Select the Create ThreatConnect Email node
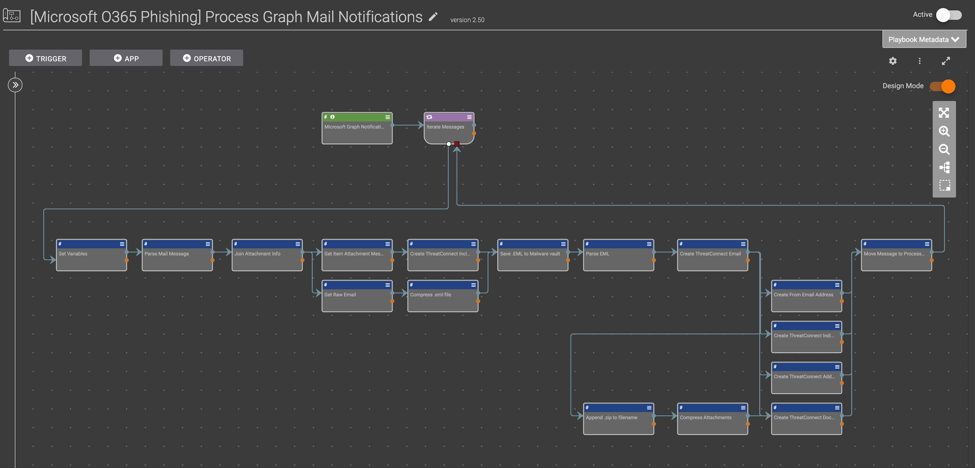975x469 pixels. (x=713, y=255)
